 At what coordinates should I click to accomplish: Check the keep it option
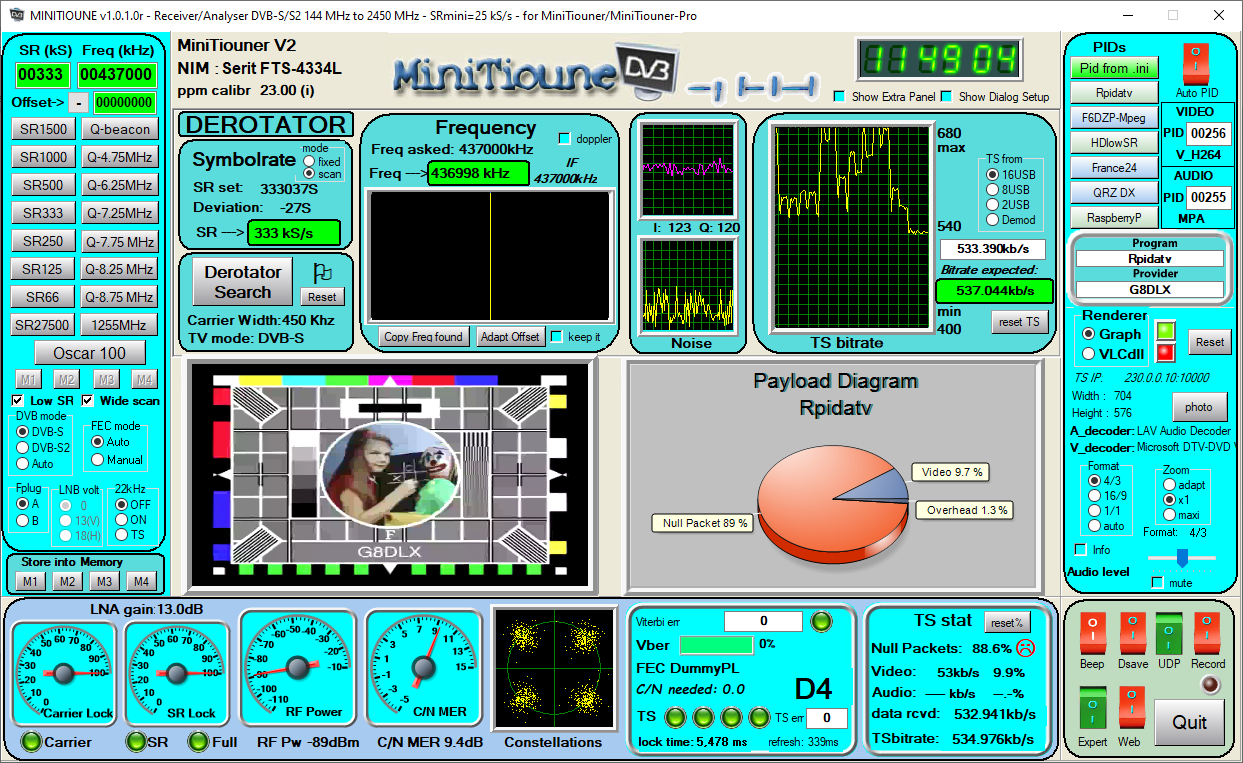click(557, 336)
